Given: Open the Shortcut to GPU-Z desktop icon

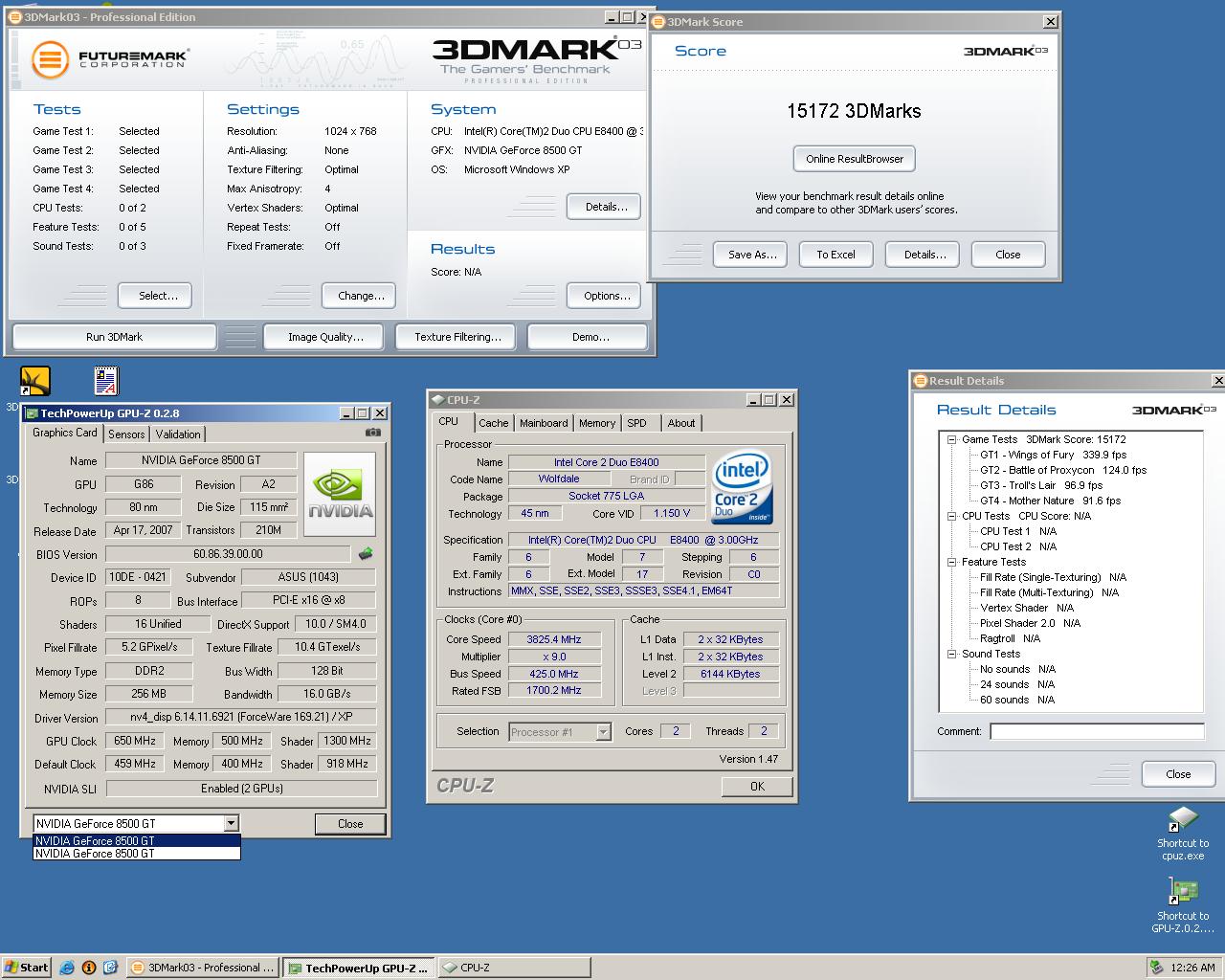Looking at the screenshot, I should tap(1183, 906).
